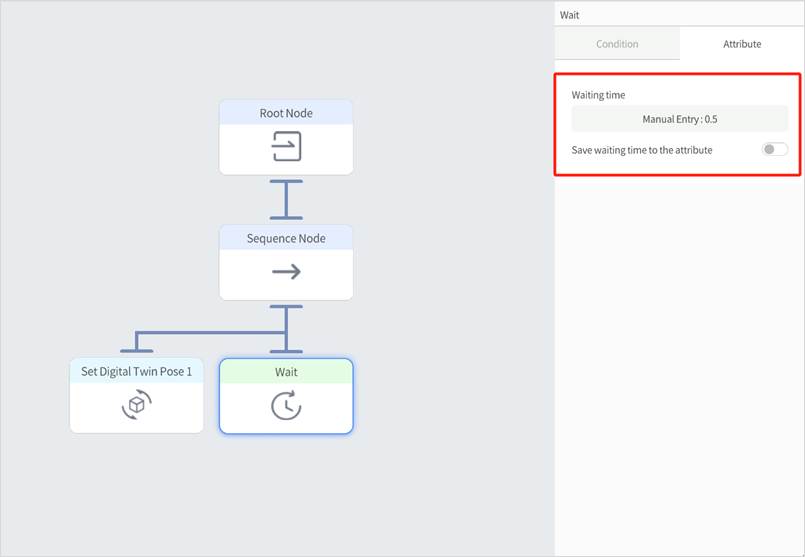Screen dimensions: 805x557
Task: Open the Manual Entry : 0.5 waiting time field
Action: [679, 119]
